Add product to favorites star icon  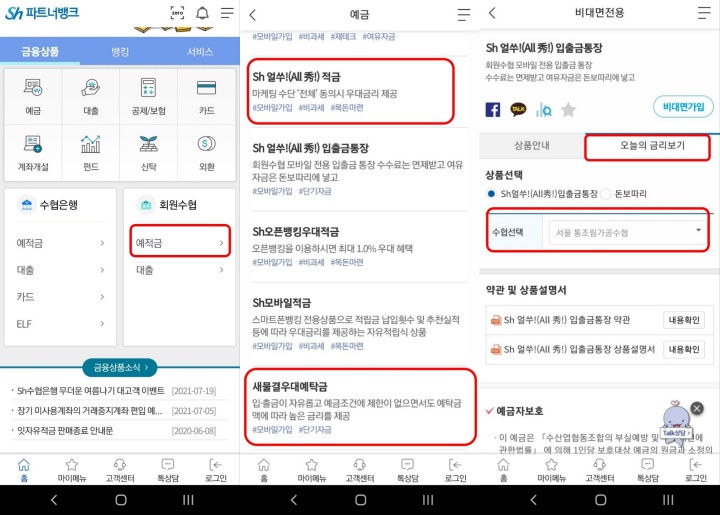pos(568,110)
